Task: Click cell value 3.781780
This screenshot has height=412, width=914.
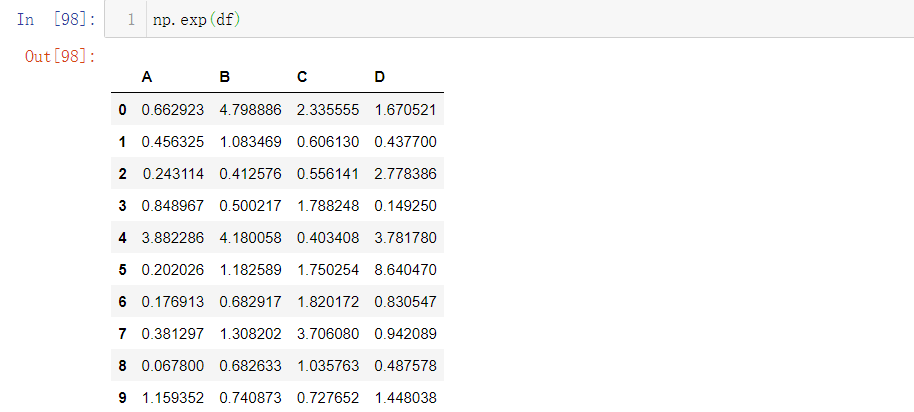Action: pos(406,238)
